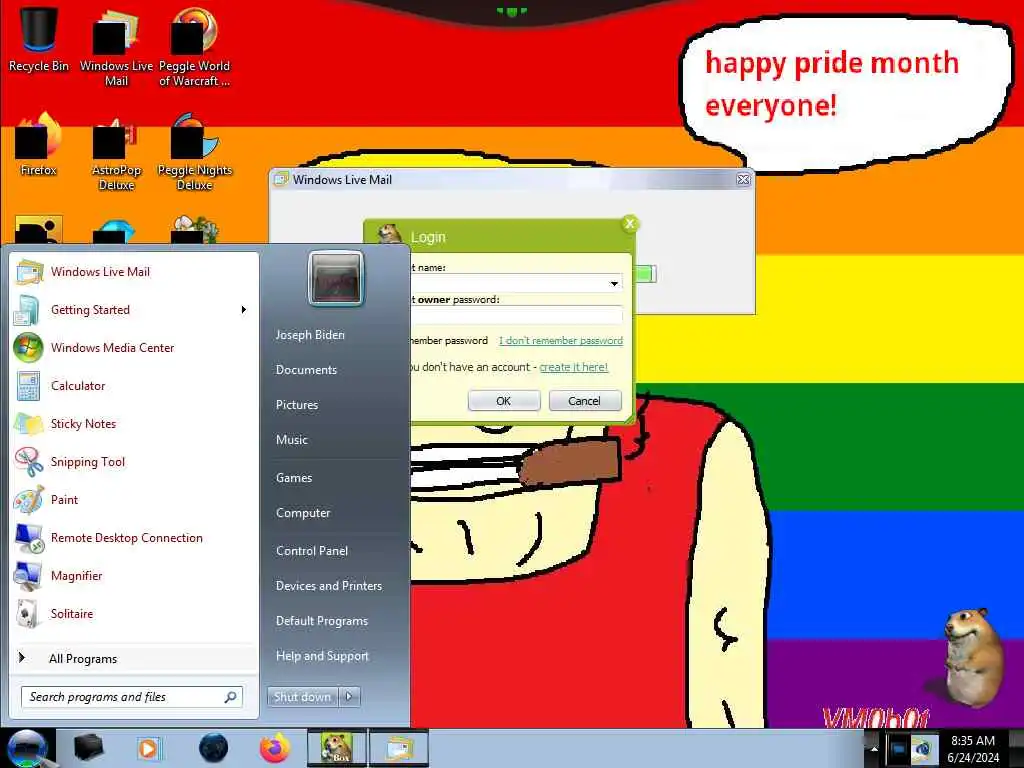Open Games from Start menu

[x=294, y=478]
